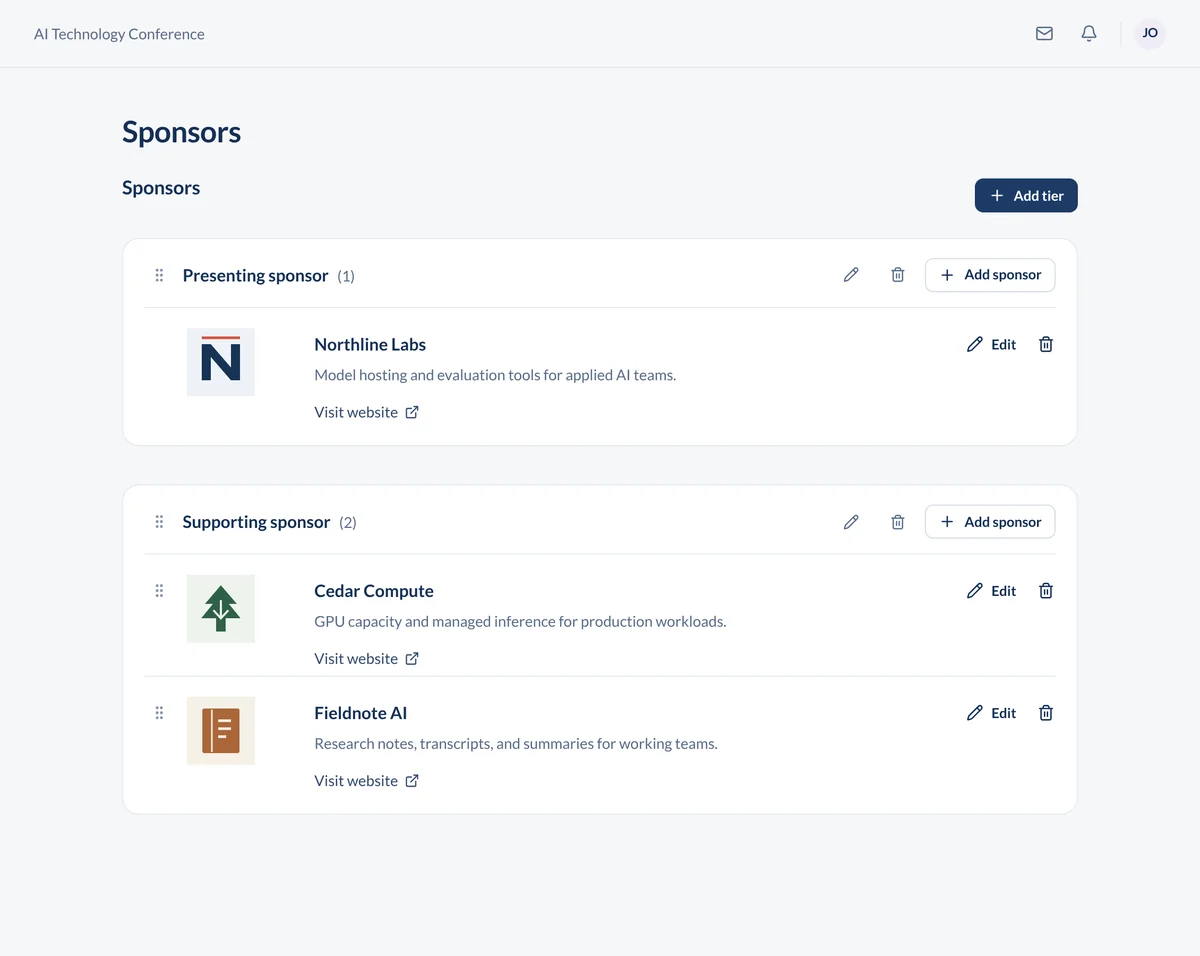The width and height of the screenshot is (1200, 956).
Task: Click 'GPU capacity and managed inference' description
Action: [x=520, y=622]
